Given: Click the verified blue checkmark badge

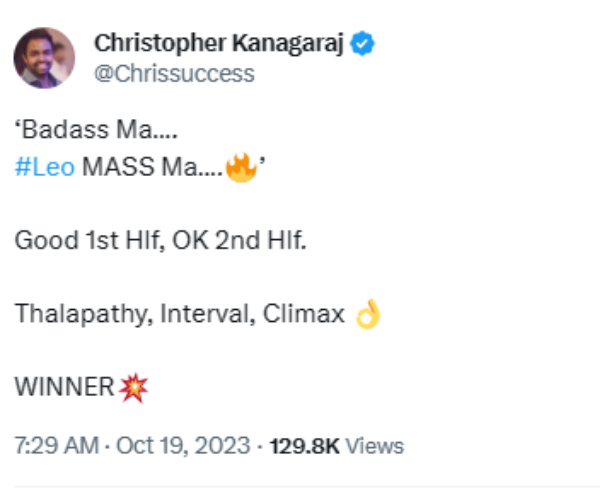Looking at the screenshot, I should point(367,43).
